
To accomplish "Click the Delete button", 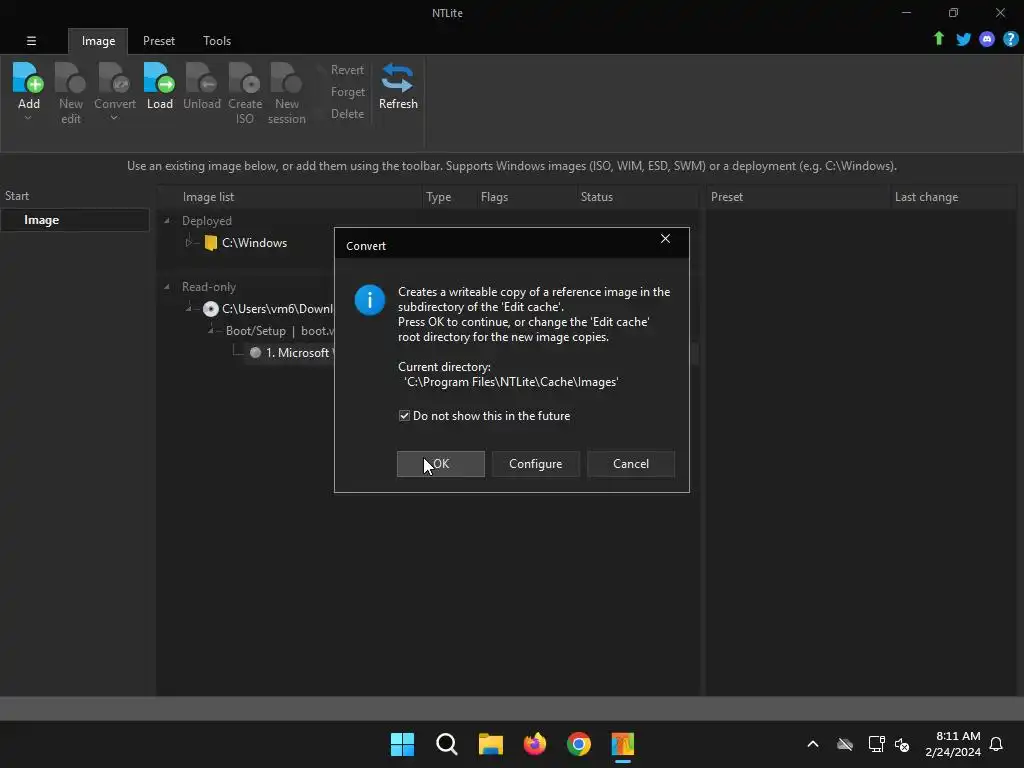I will click(347, 114).
